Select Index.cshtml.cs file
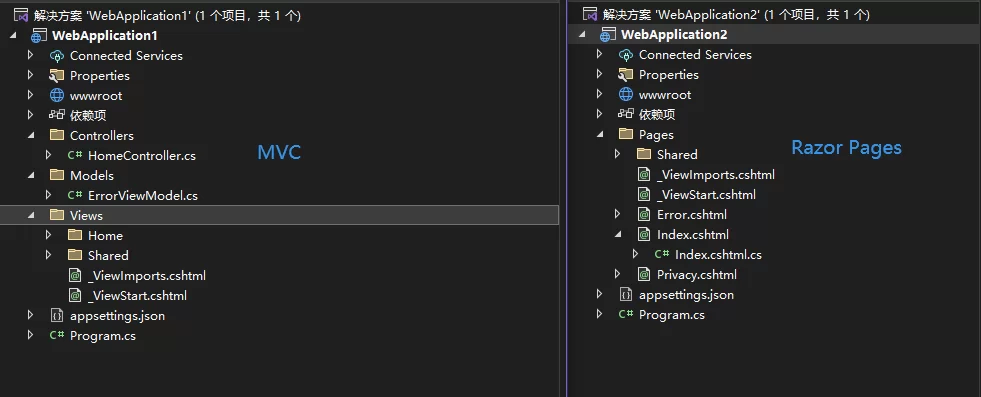This screenshot has width=981, height=397. (x=718, y=254)
